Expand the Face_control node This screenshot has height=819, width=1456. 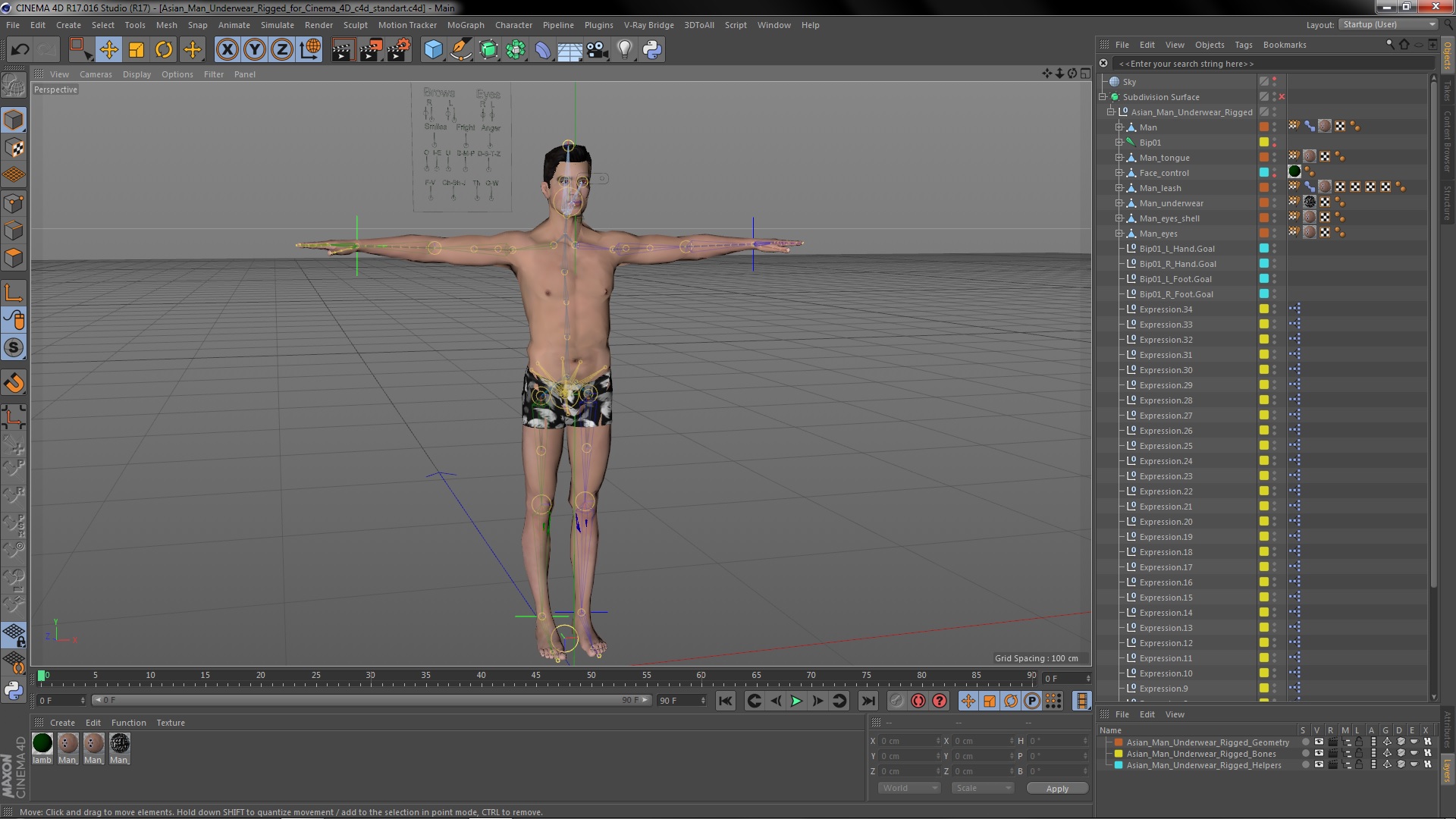tap(1119, 173)
